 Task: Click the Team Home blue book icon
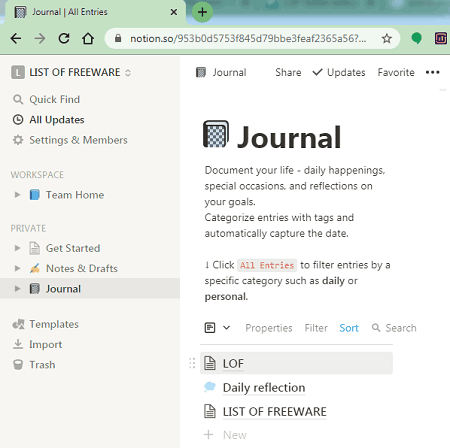click(35, 195)
